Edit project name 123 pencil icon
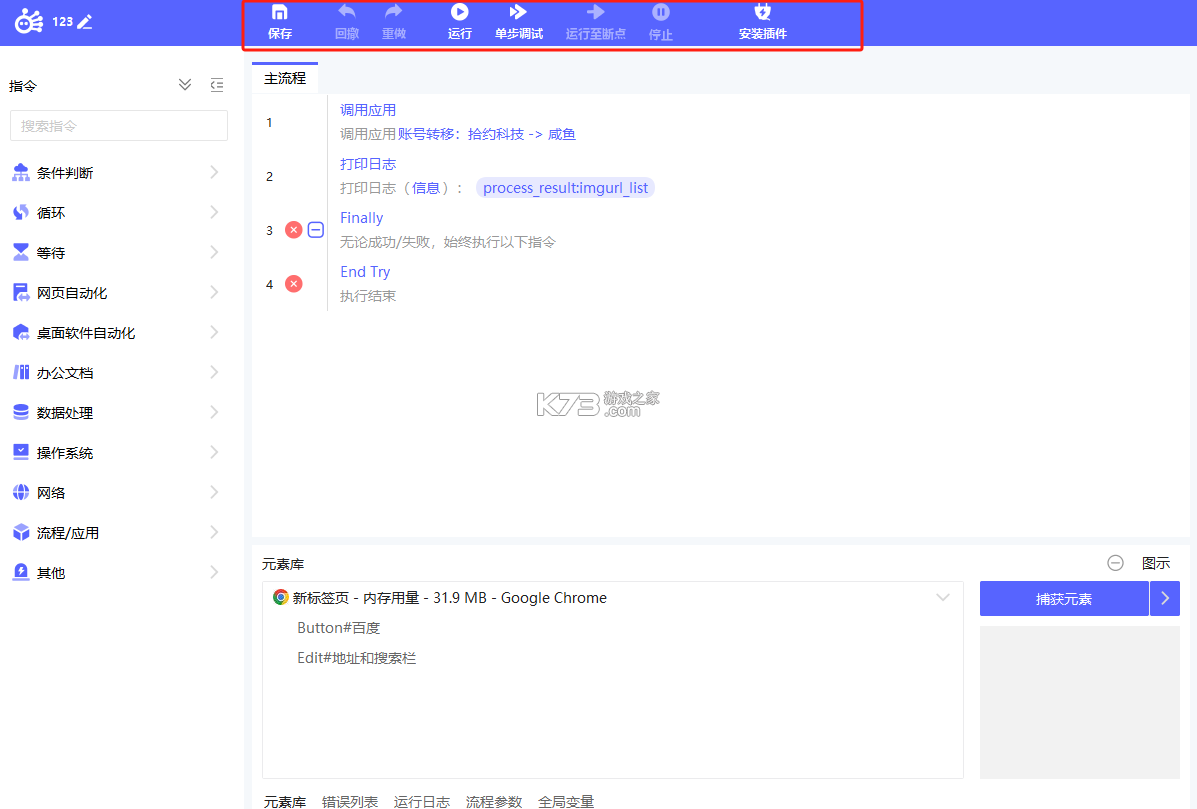This screenshot has width=1197, height=809. [x=85, y=22]
